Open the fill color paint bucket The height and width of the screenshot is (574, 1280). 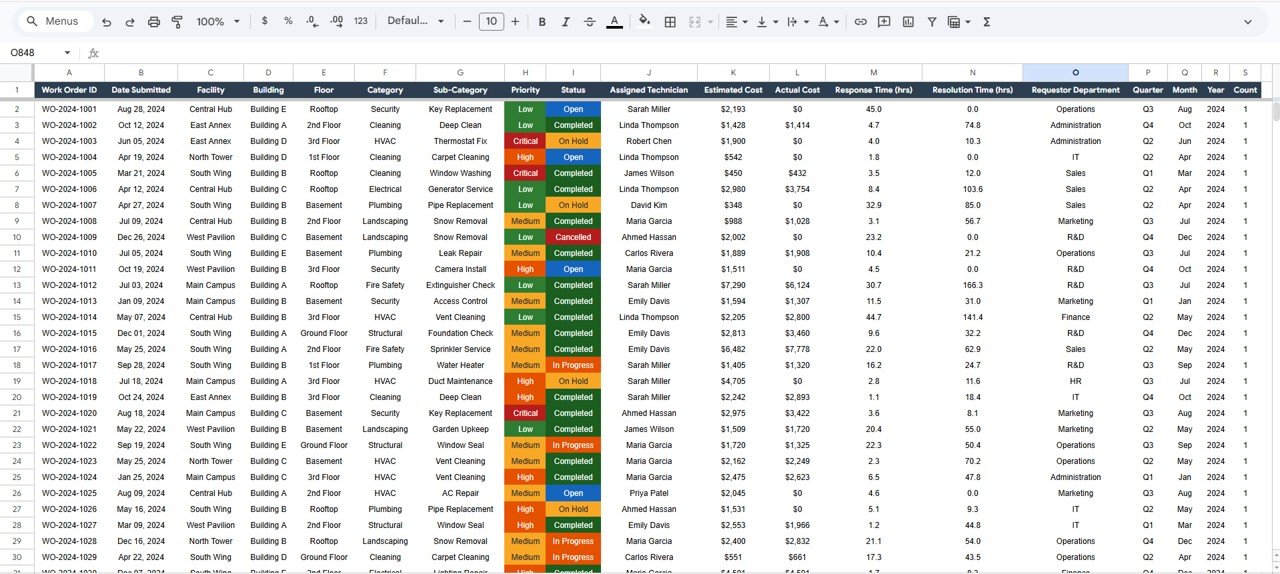click(644, 21)
